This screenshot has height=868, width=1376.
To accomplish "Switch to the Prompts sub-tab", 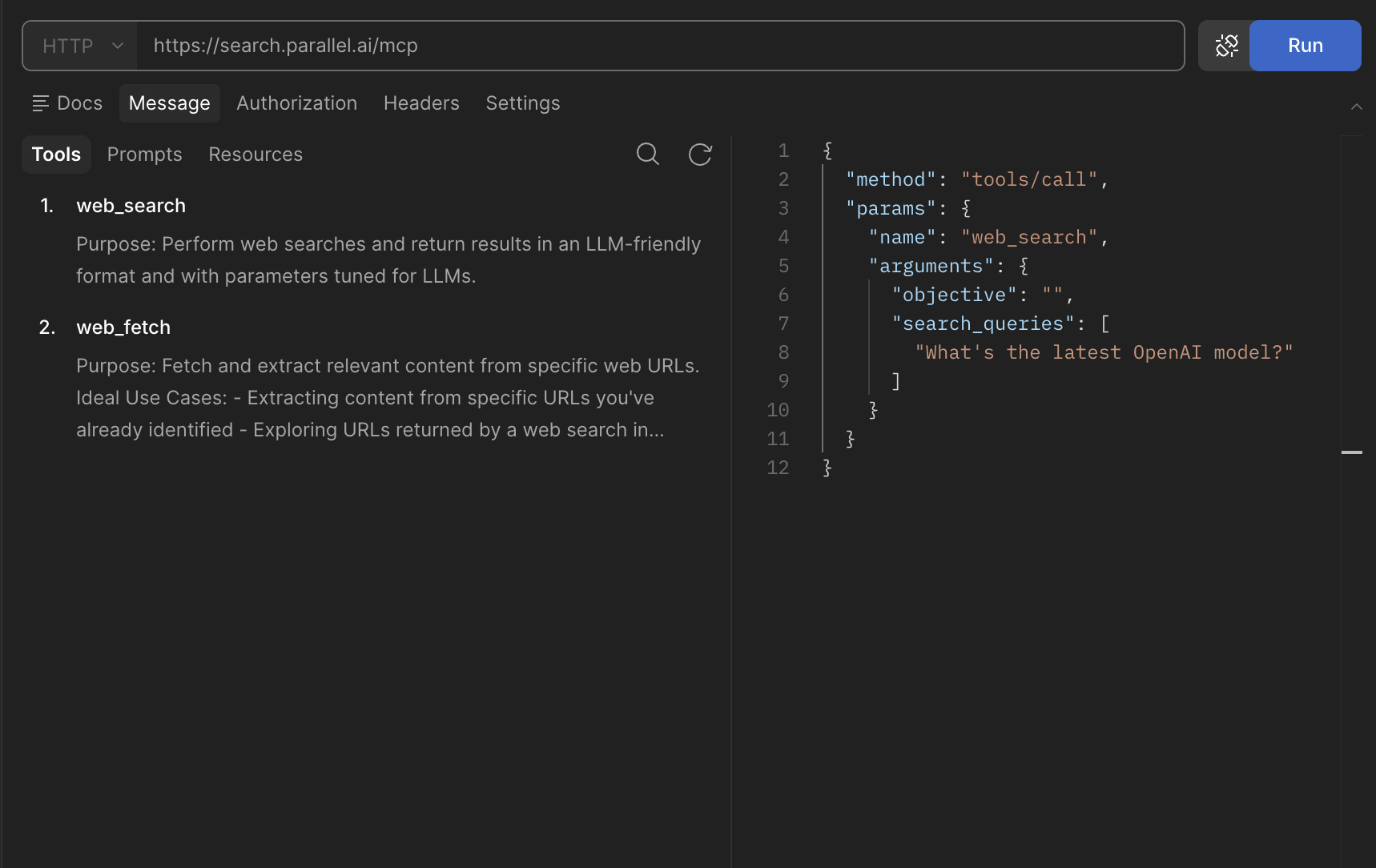I will (x=145, y=155).
